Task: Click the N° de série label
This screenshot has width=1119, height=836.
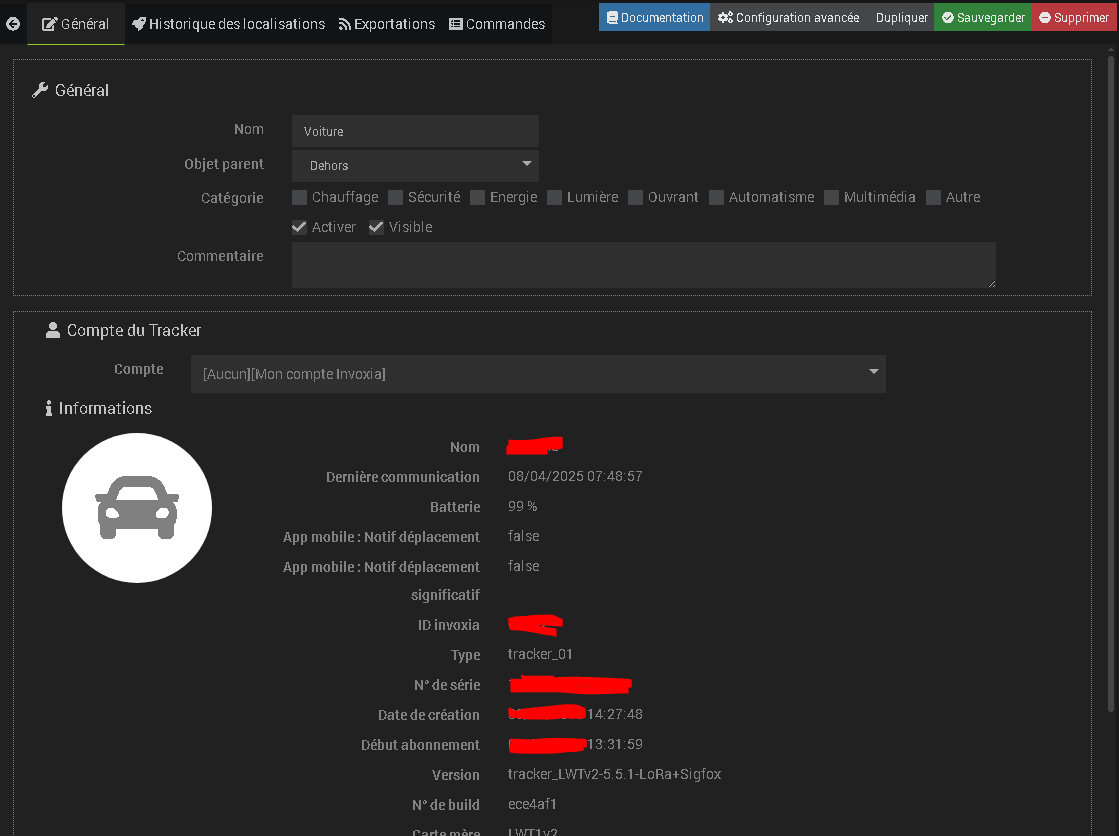Action: coord(447,685)
